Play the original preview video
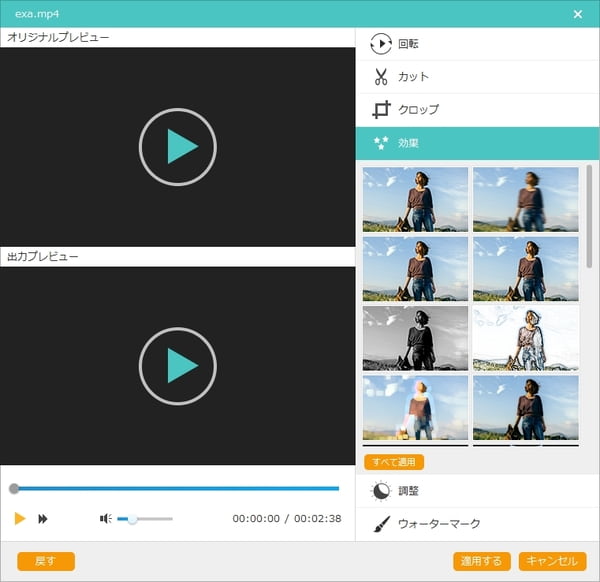This screenshot has width=600, height=582. (178, 147)
